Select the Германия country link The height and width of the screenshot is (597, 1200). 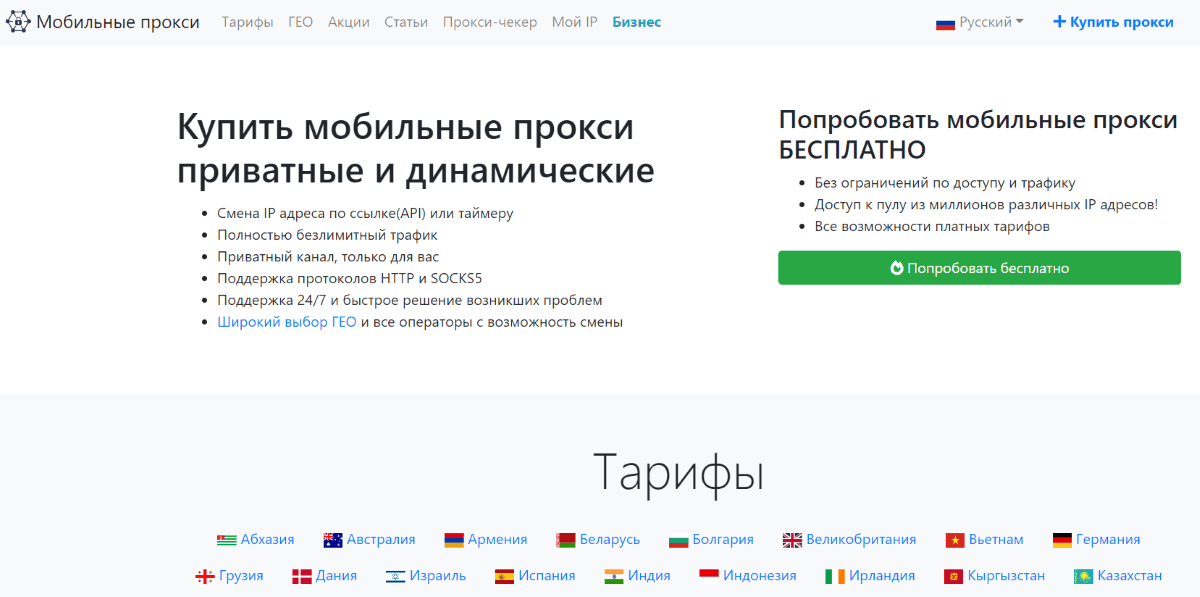tap(1108, 540)
